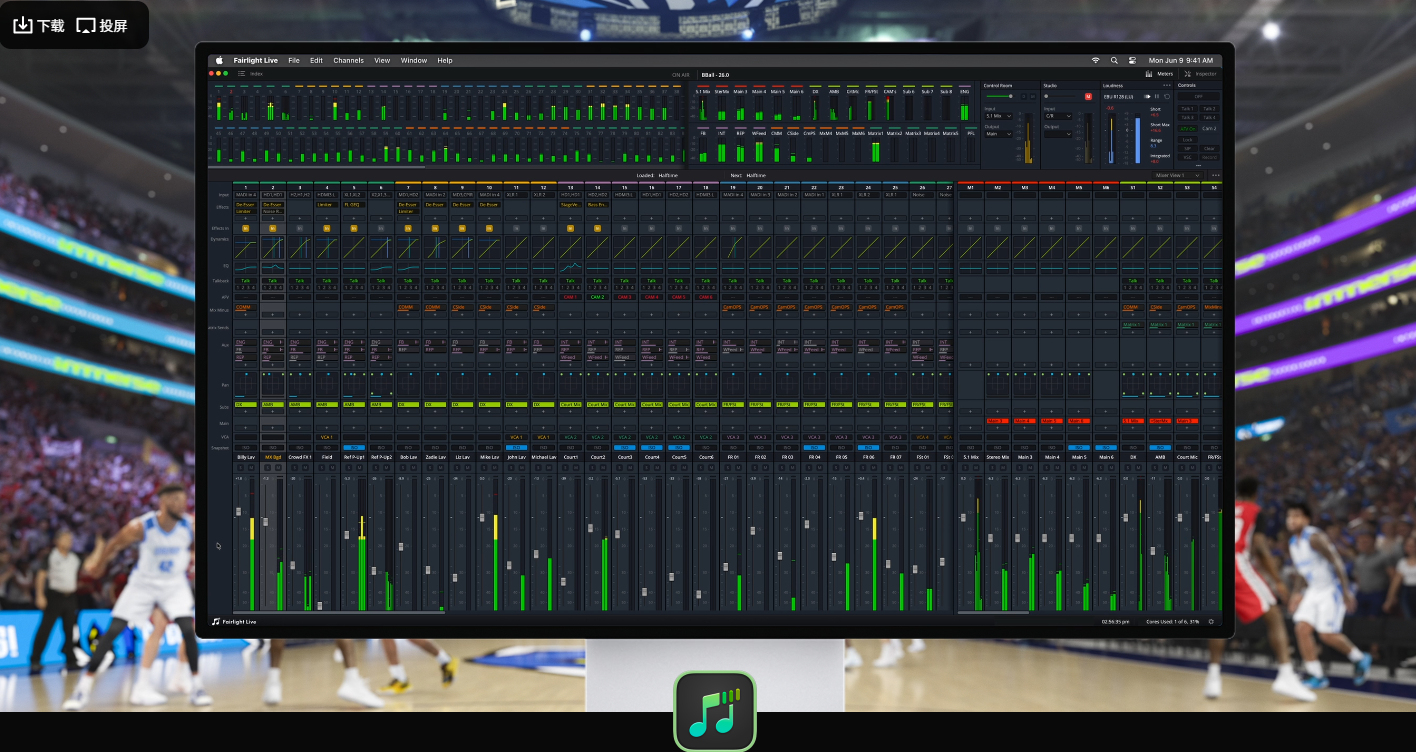Open the Index panel list icon
Viewport: 1416px width, 752px height.
tap(241, 74)
